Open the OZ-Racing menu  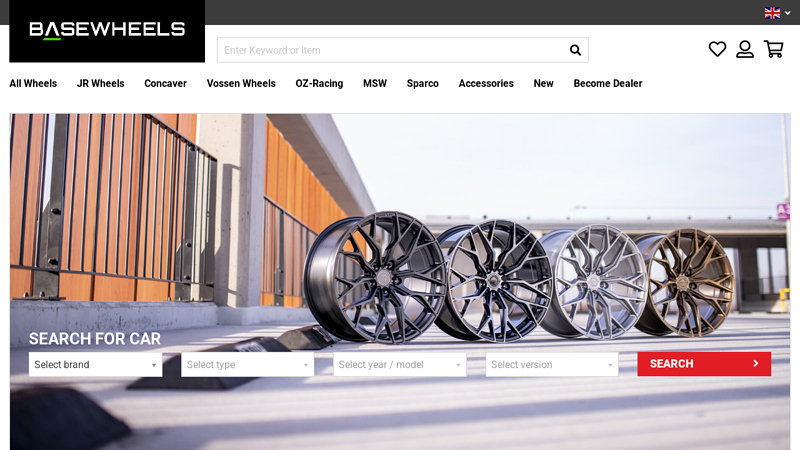pyautogui.click(x=319, y=83)
